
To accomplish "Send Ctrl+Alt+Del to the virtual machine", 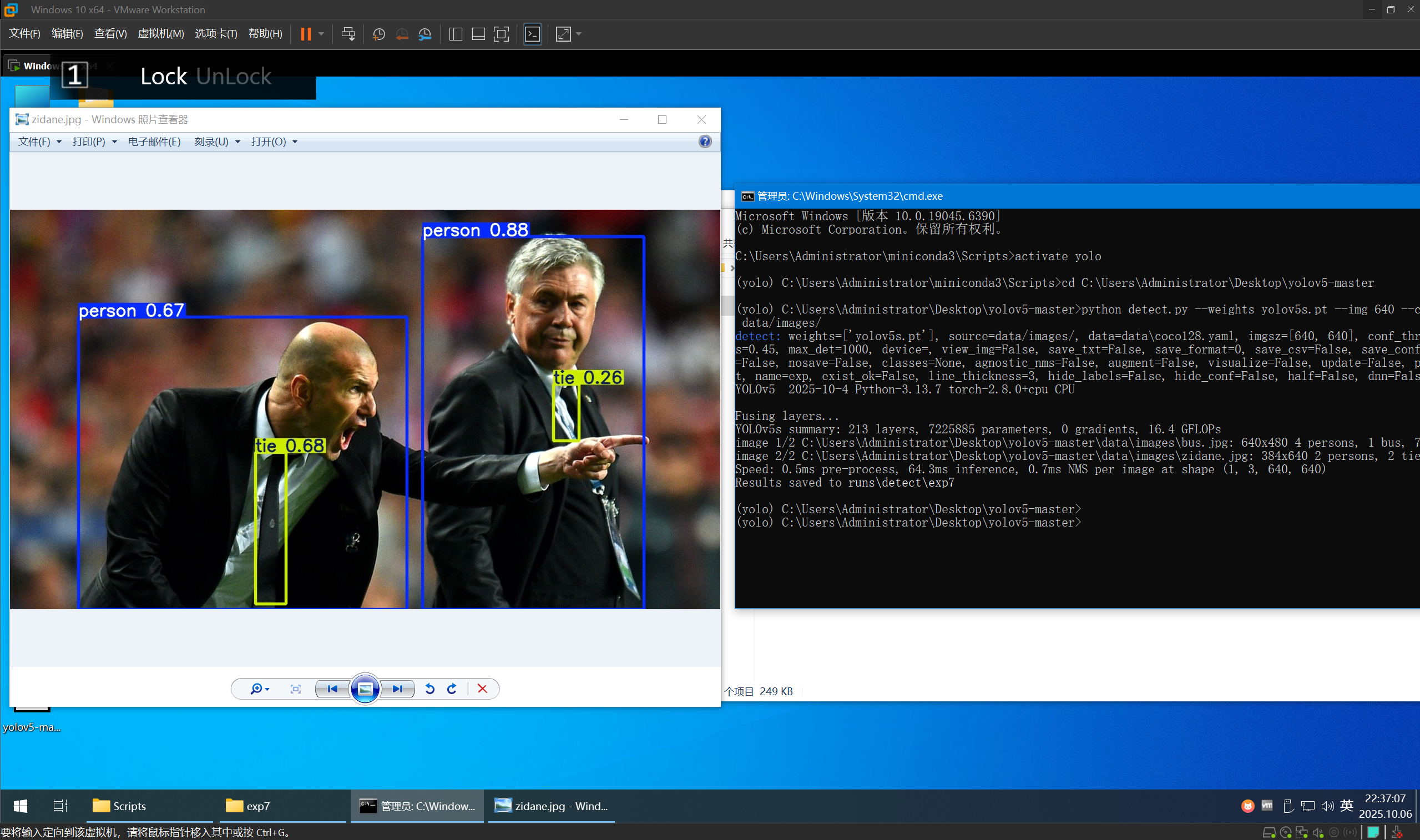I will [348, 34].
